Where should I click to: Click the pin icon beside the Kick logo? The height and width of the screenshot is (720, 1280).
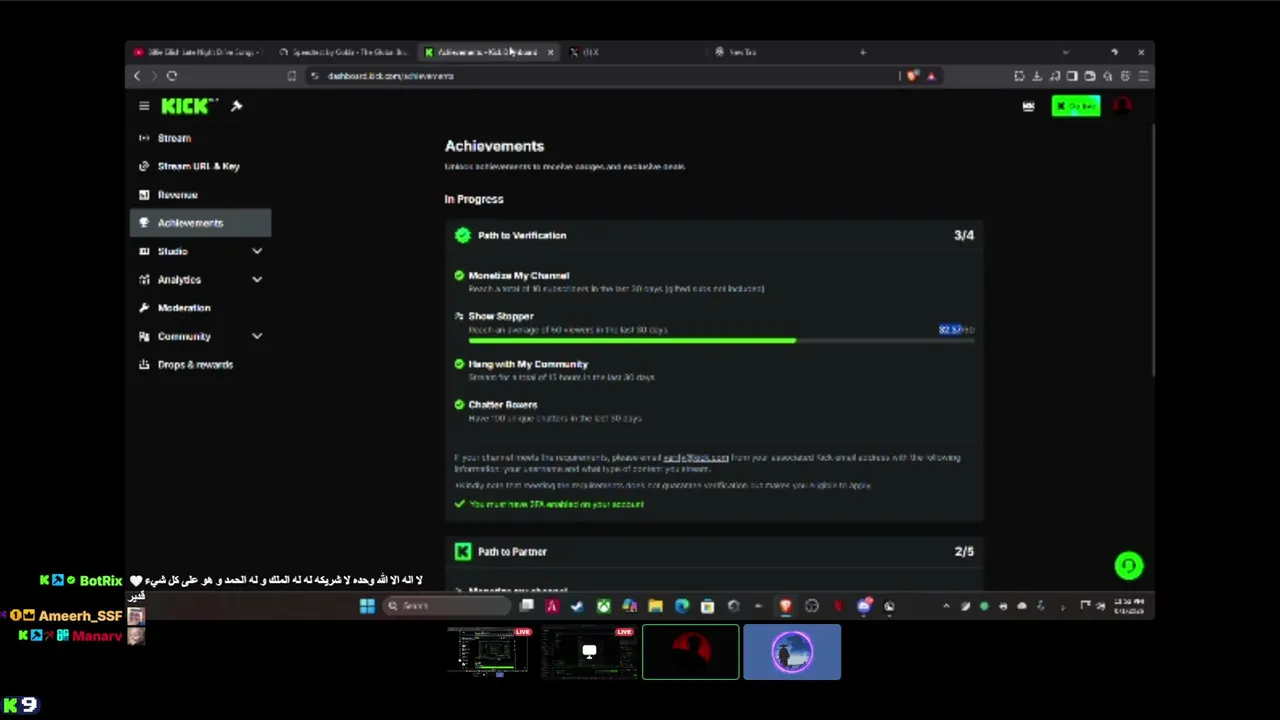(x=237, y=106)
